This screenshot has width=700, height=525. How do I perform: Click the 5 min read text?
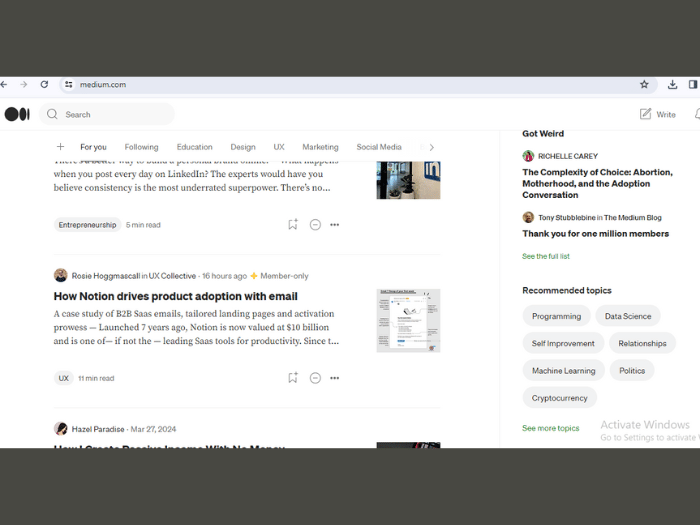point(143,225)
